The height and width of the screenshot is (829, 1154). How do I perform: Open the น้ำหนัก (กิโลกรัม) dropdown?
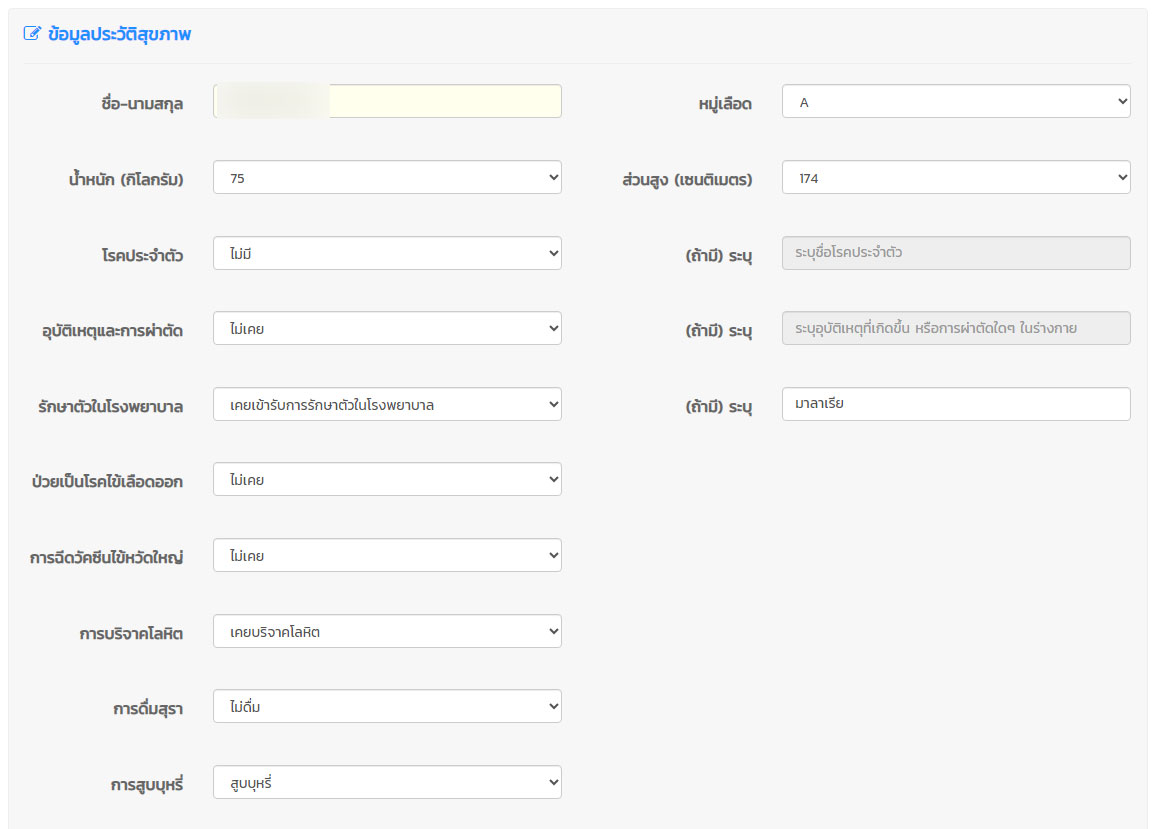387,178
